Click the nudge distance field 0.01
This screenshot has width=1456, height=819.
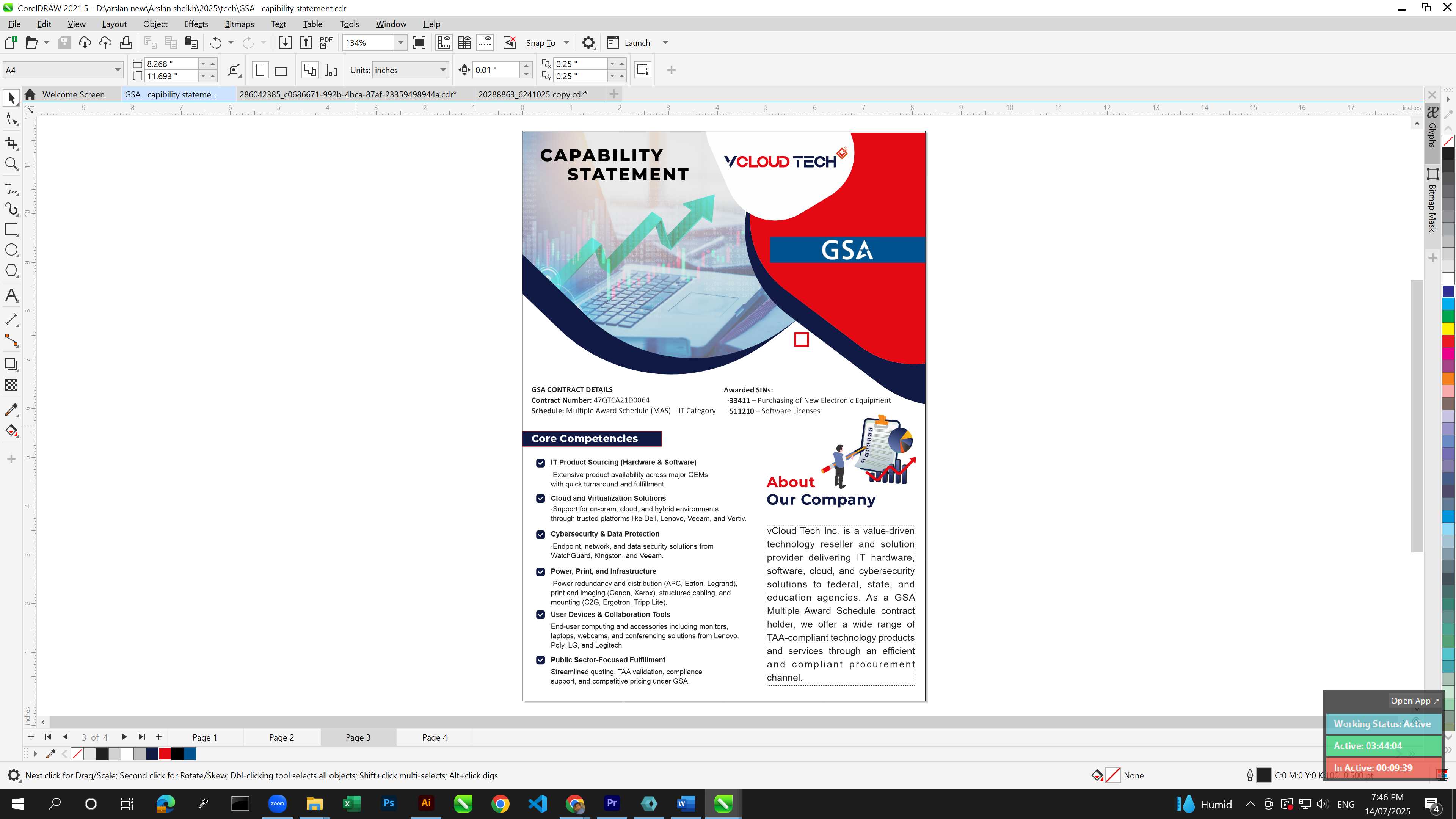tap(496, 70)
